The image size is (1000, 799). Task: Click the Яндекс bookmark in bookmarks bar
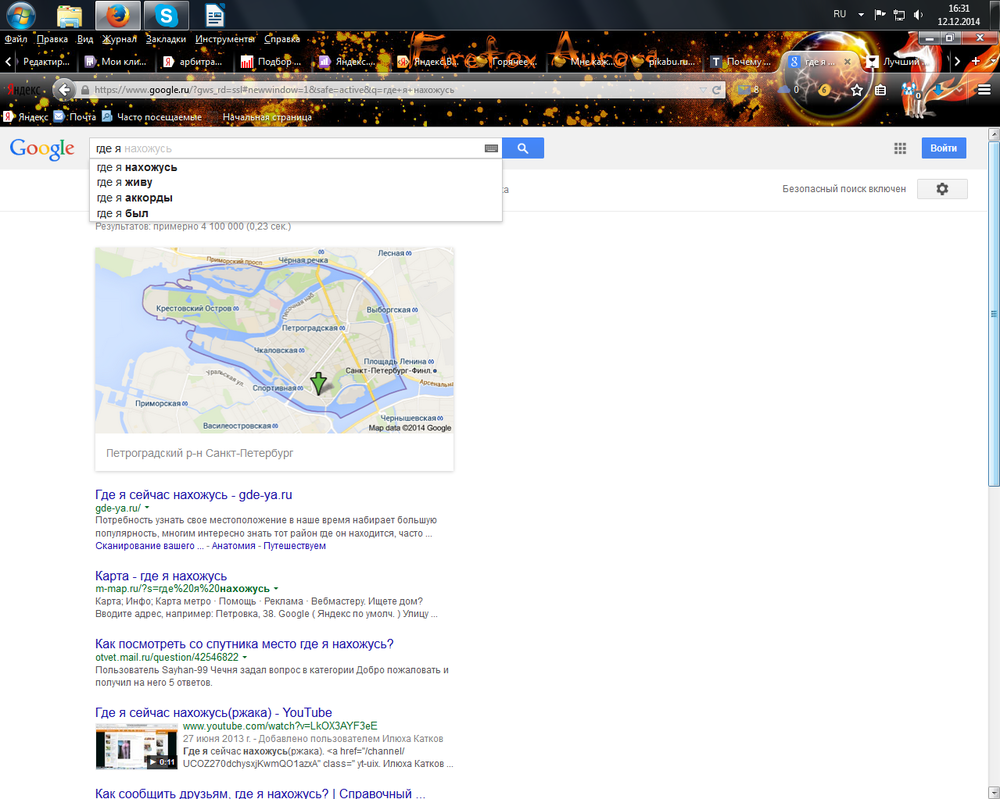(x=26, y=117)
